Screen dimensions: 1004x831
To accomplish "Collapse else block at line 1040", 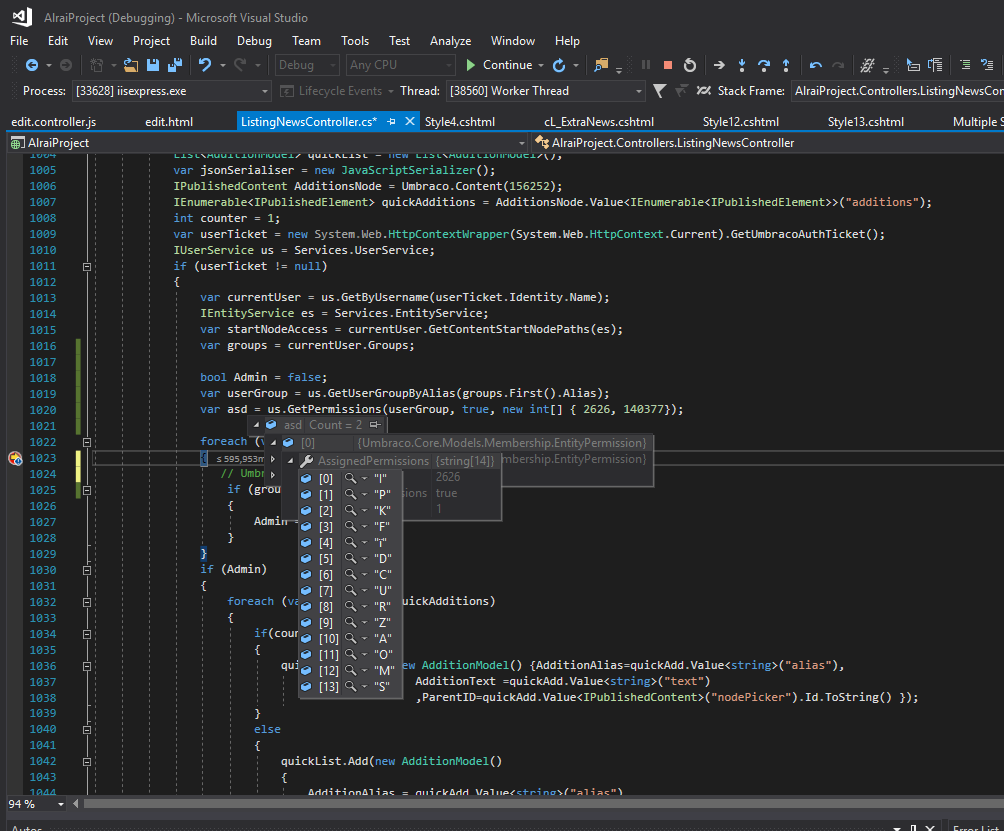I will 87,730.
